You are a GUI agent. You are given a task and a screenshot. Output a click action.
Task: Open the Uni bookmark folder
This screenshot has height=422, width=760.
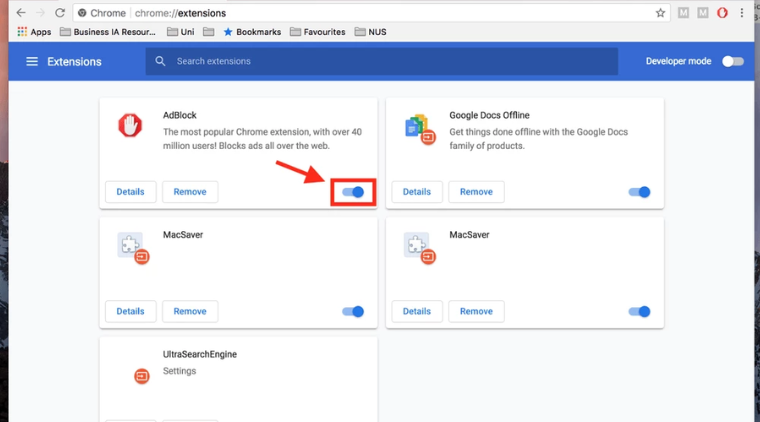[180, 32]
